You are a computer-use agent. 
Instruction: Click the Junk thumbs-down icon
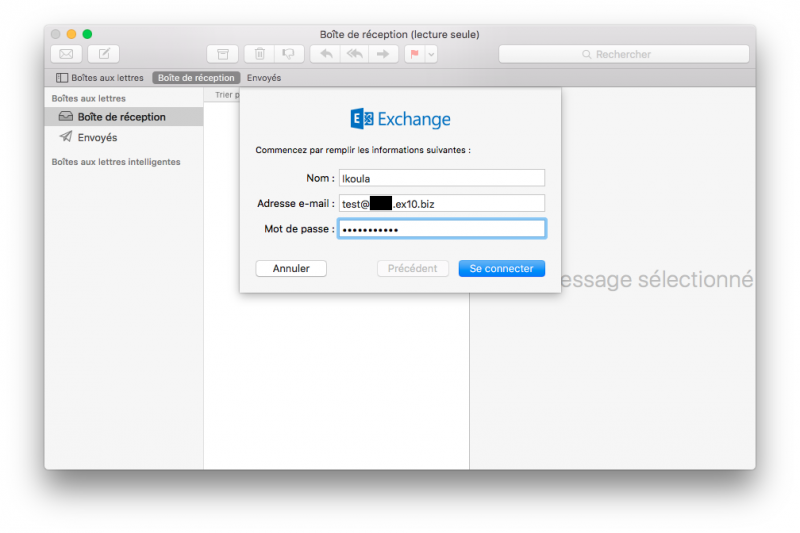tap(289, 54)
